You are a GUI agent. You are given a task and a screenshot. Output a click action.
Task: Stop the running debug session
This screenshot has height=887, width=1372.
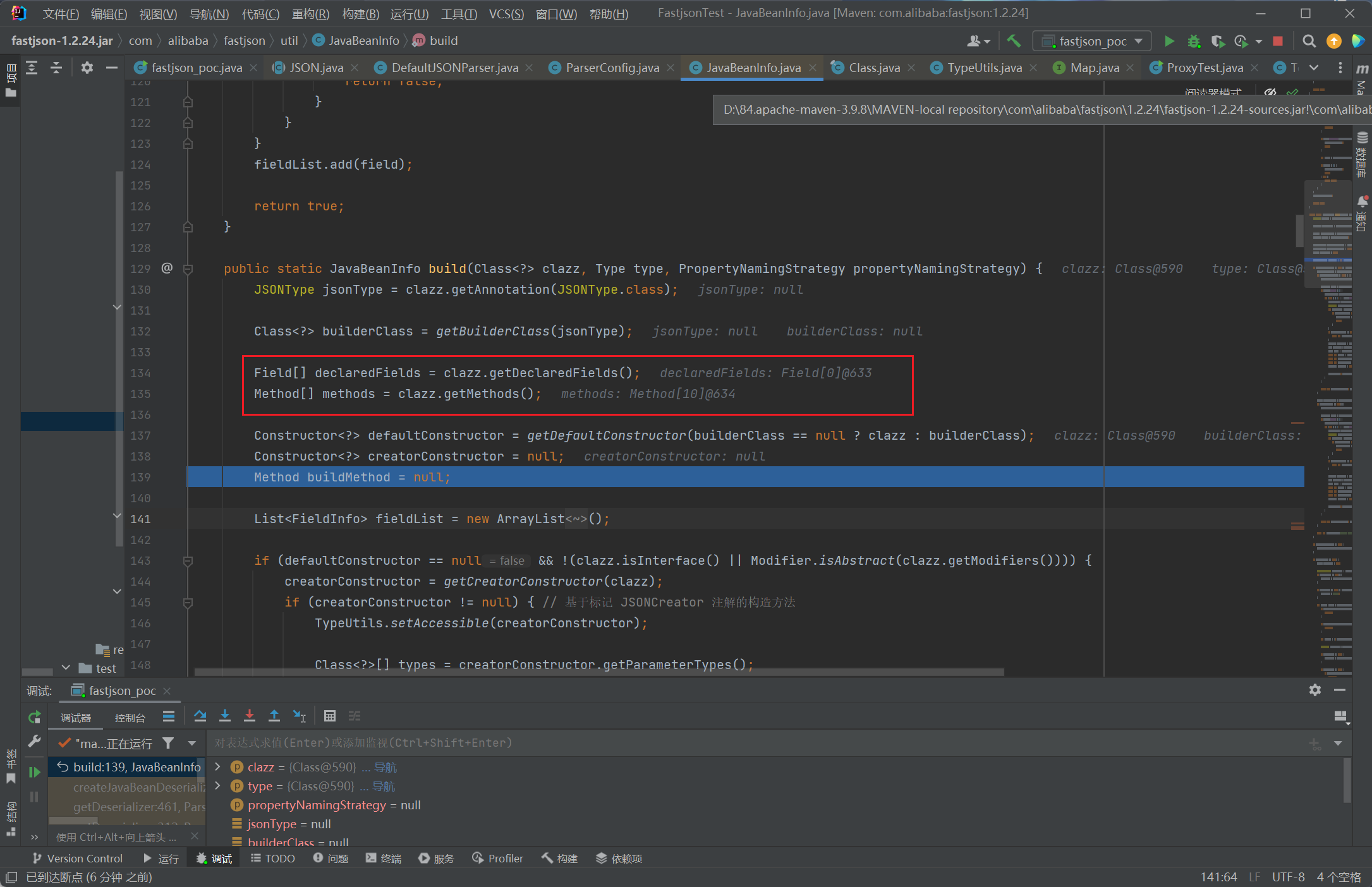1278,41
